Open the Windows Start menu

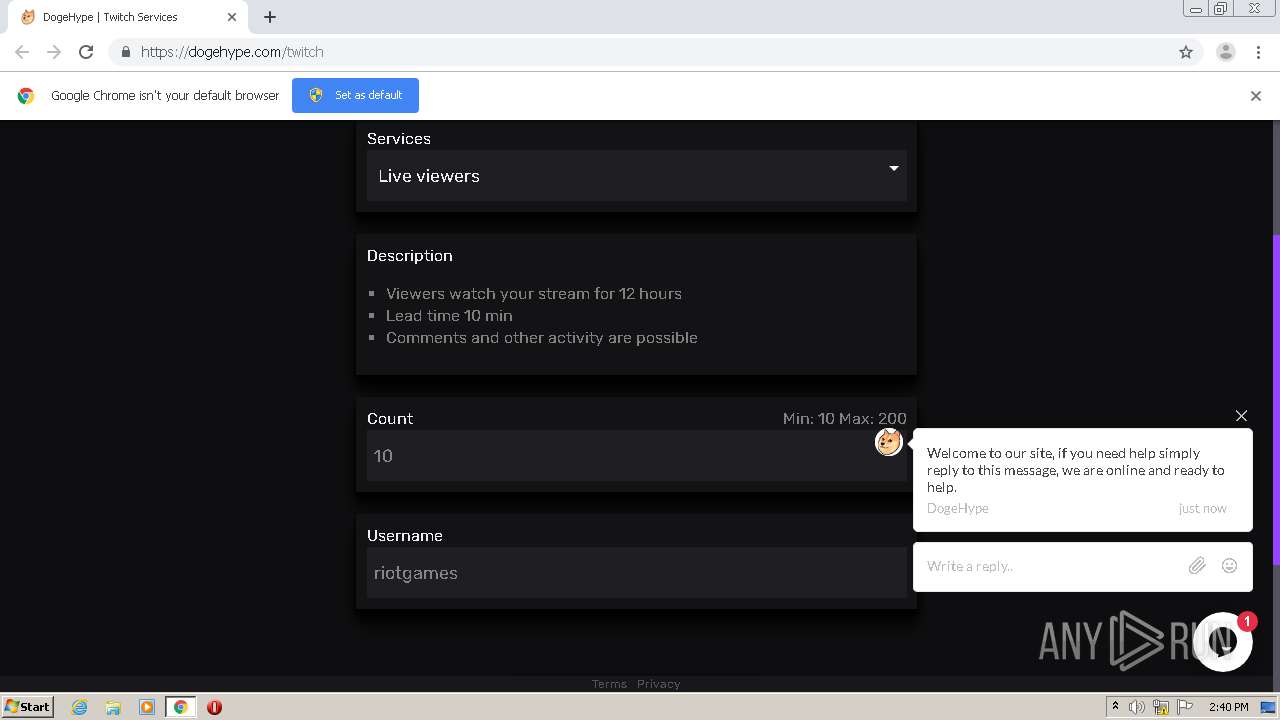click(27, 707)
